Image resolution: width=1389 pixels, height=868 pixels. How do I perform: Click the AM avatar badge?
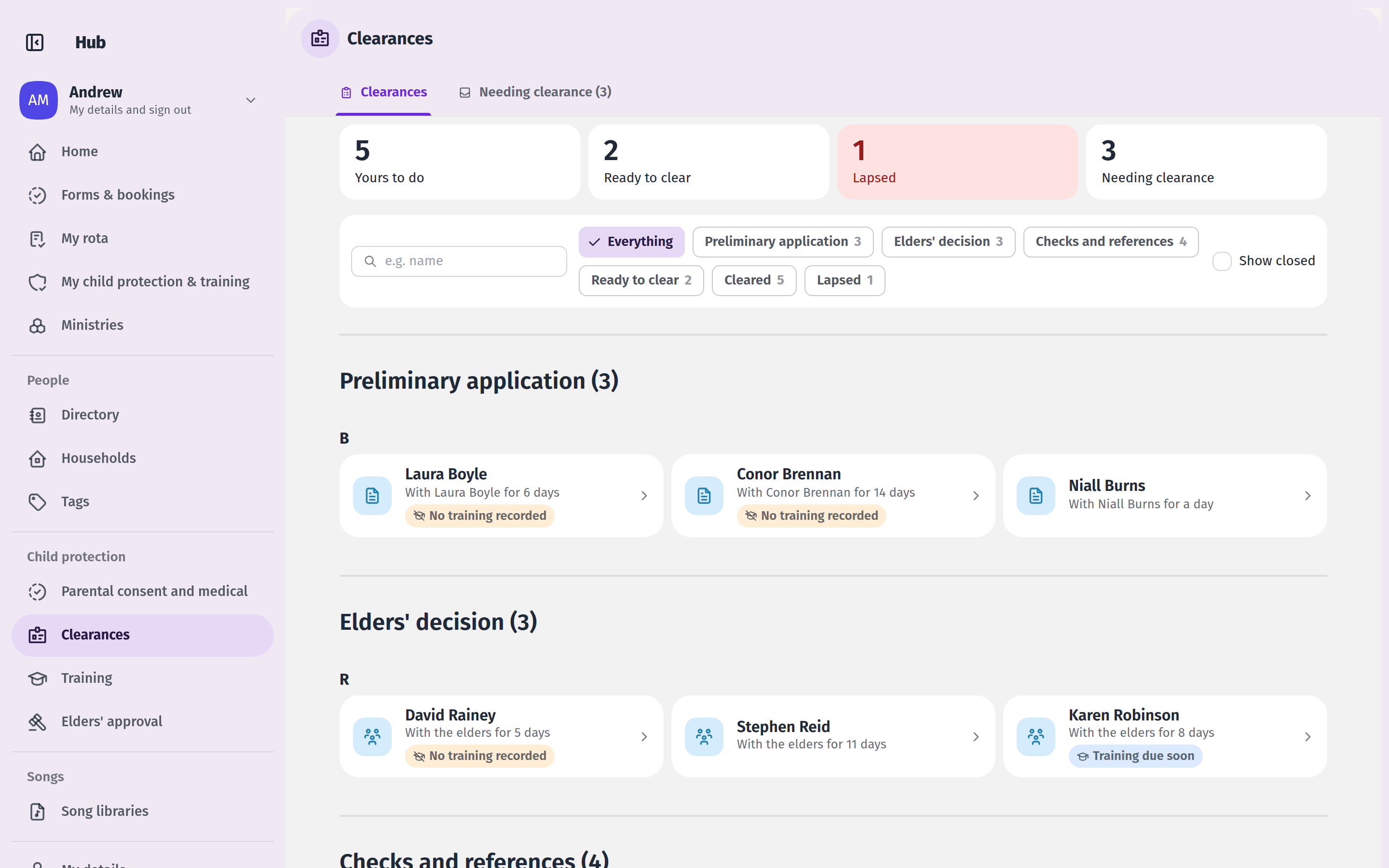39,100
